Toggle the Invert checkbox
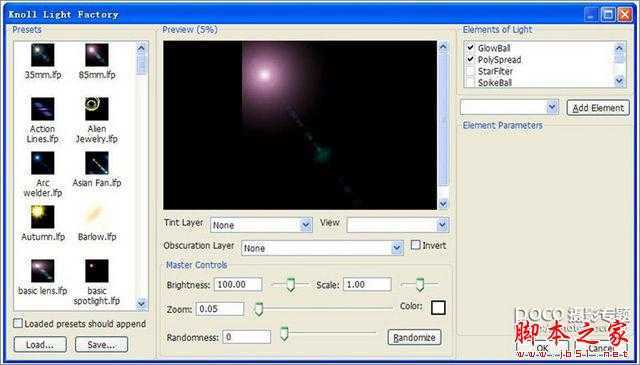The width and height of the screenshot is (640, 365). (416, 245)
